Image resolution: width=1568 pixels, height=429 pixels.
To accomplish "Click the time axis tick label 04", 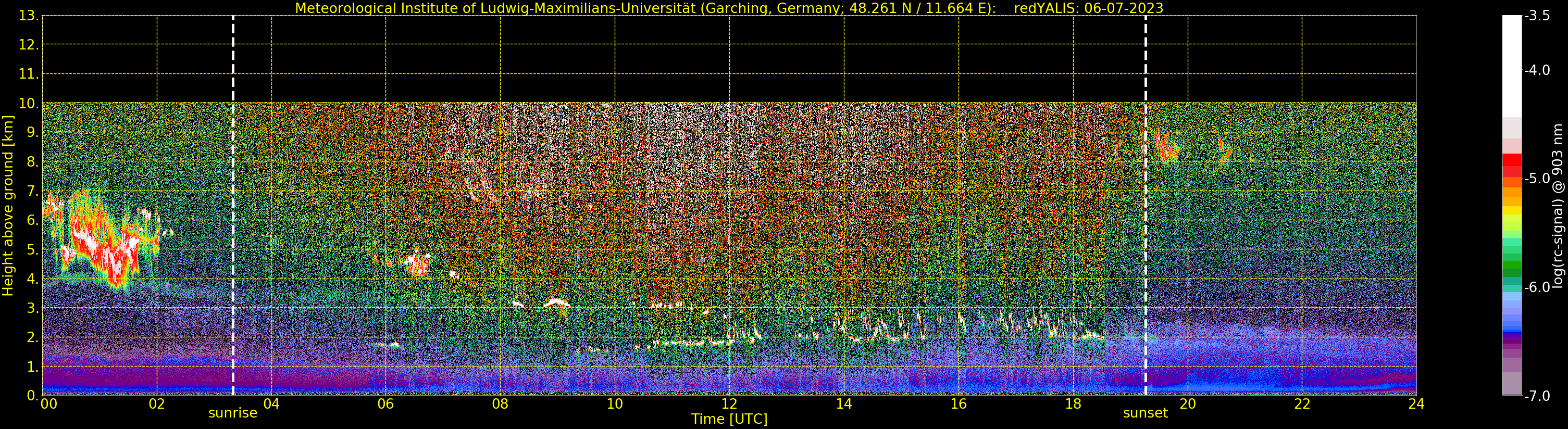I will [271, 404].
